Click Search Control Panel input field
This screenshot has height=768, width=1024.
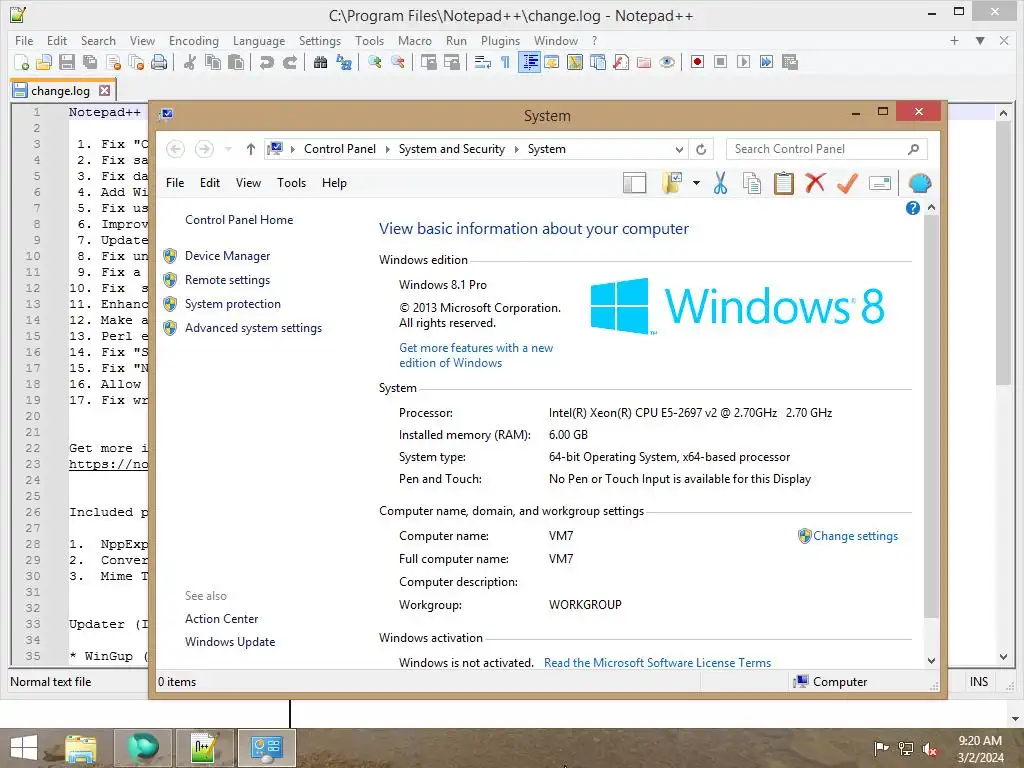(x=827, y=150)
